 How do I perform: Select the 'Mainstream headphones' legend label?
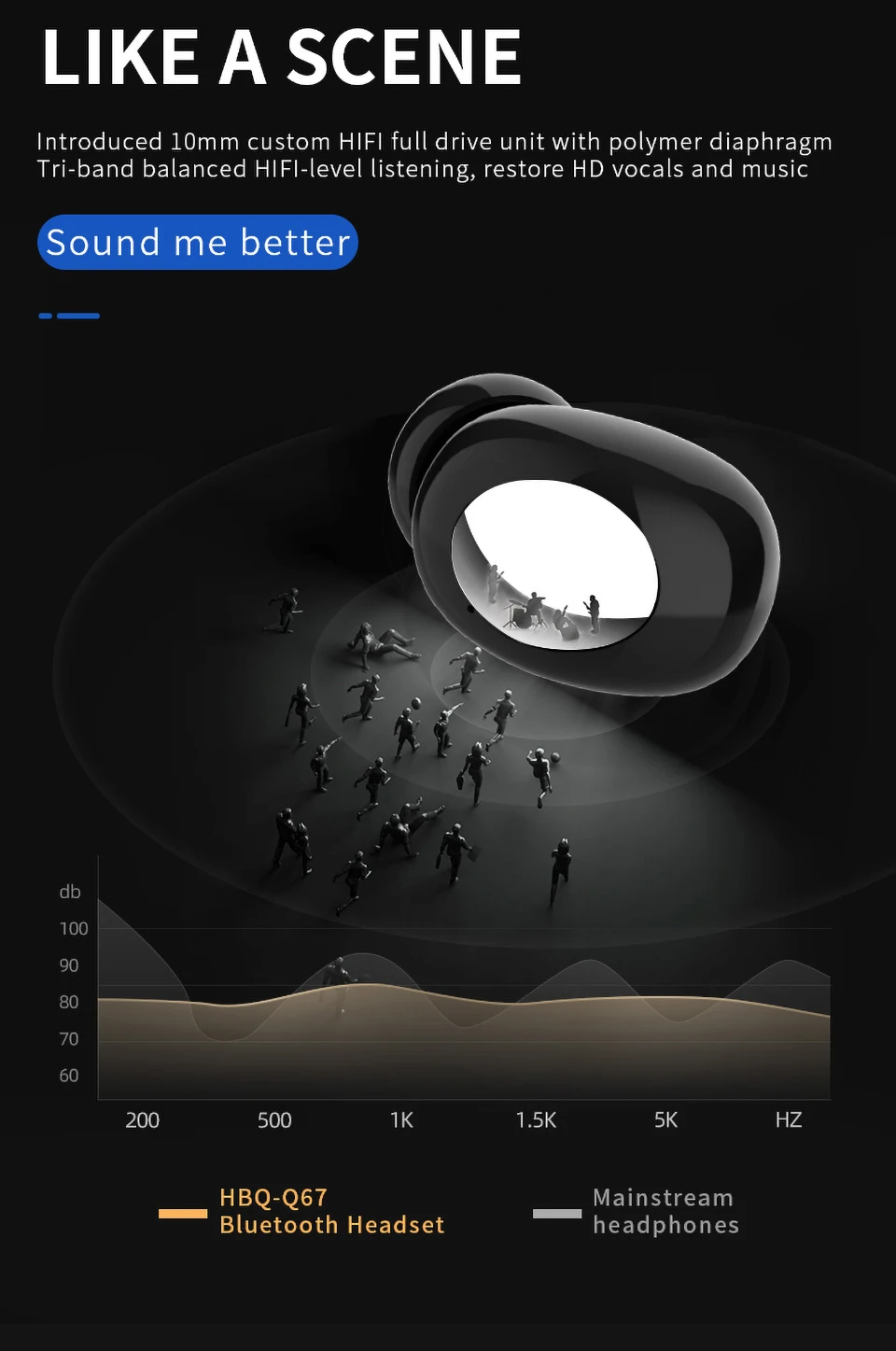click(666, 1211)
